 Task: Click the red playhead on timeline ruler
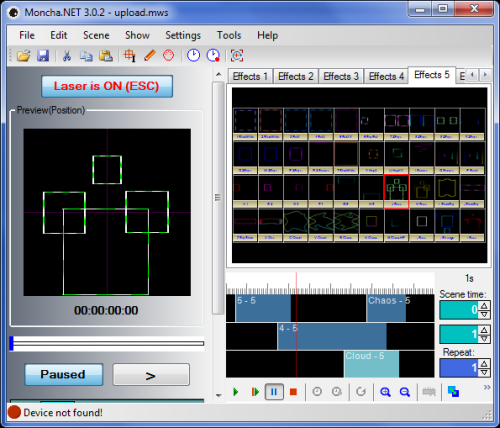click(x=296, y=283)
